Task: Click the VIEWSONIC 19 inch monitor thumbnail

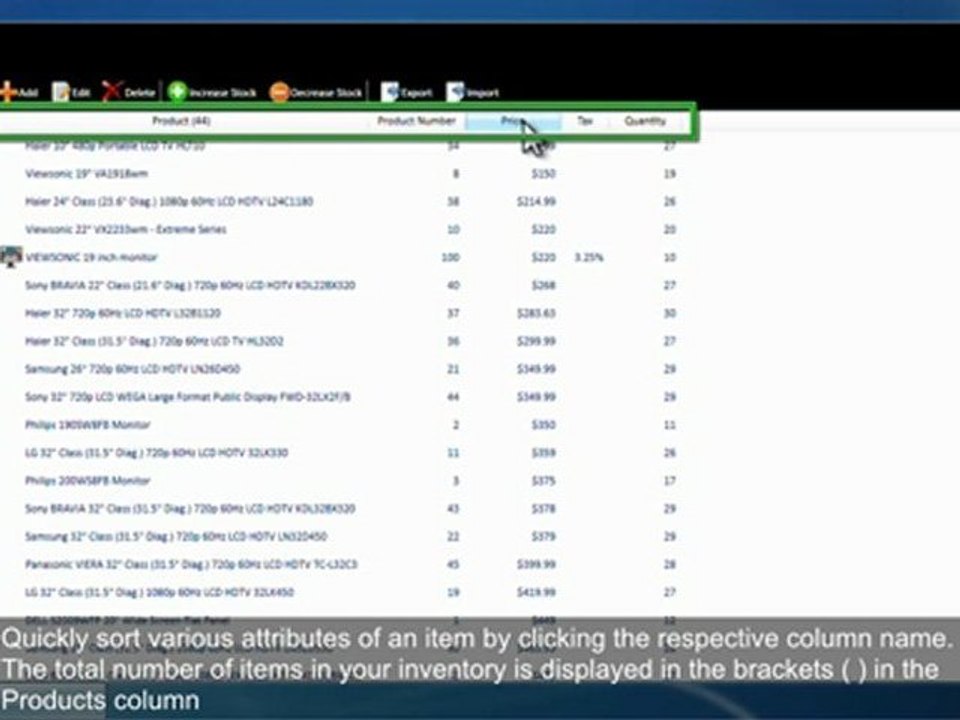Action: point(11,257)
